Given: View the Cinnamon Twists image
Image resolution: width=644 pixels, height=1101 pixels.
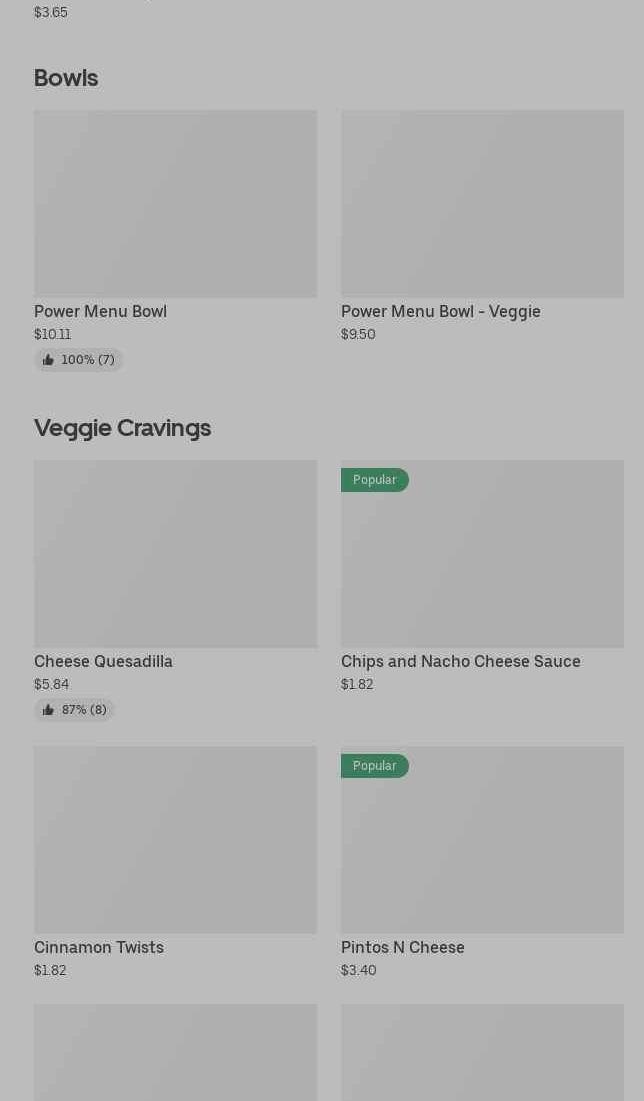Looking at the screenshot, I should point(175,840).
